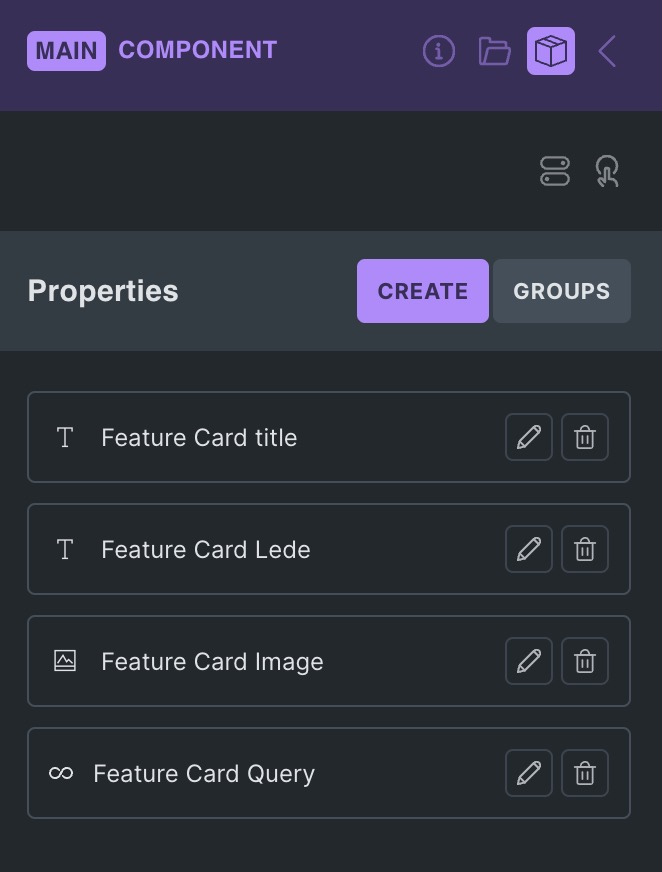Screen dimensions: 662x872
Task: Edit the Feature Card title property
Action: click(528, 437)
